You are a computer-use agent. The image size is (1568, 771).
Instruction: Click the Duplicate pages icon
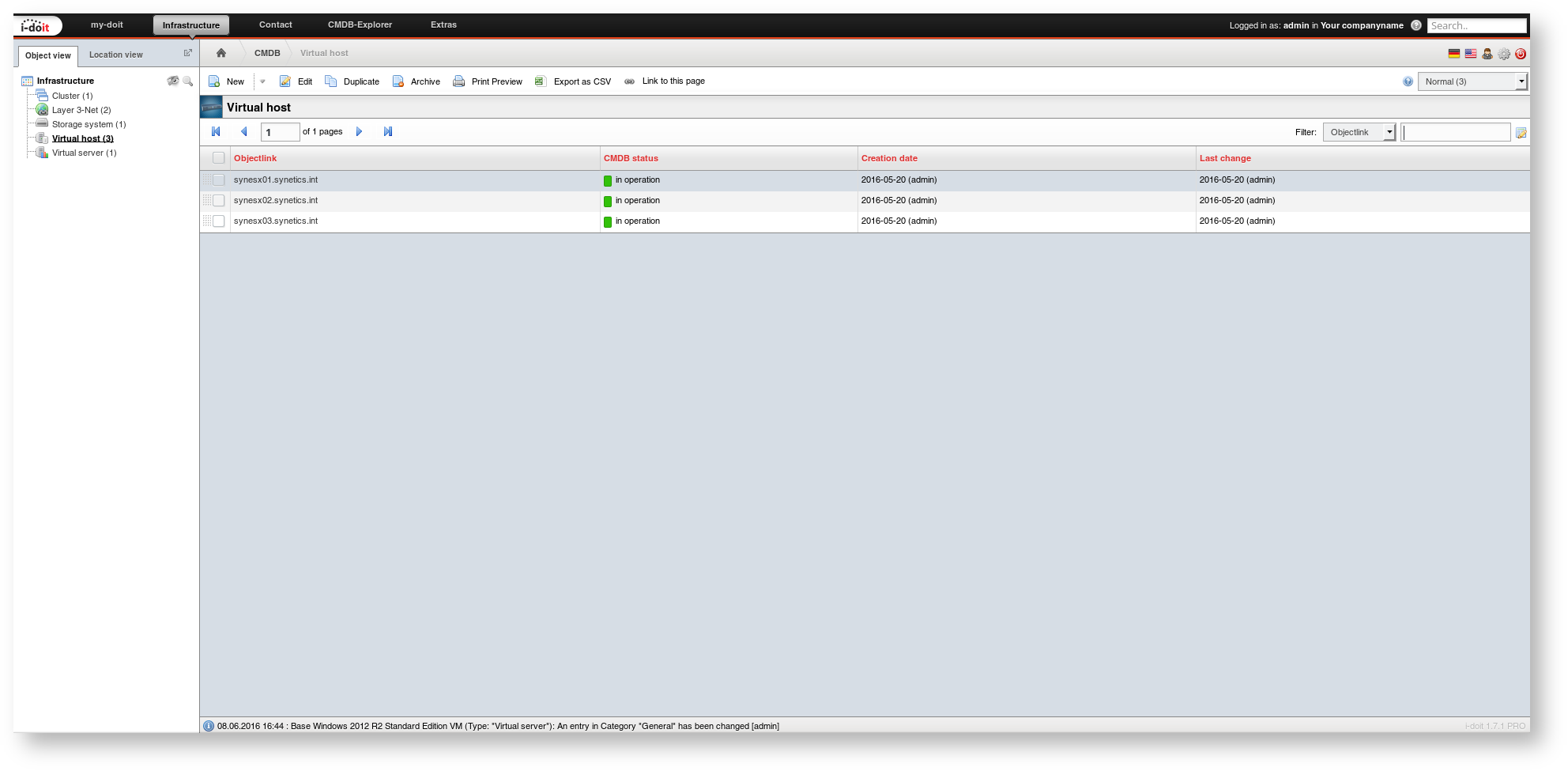331,81
